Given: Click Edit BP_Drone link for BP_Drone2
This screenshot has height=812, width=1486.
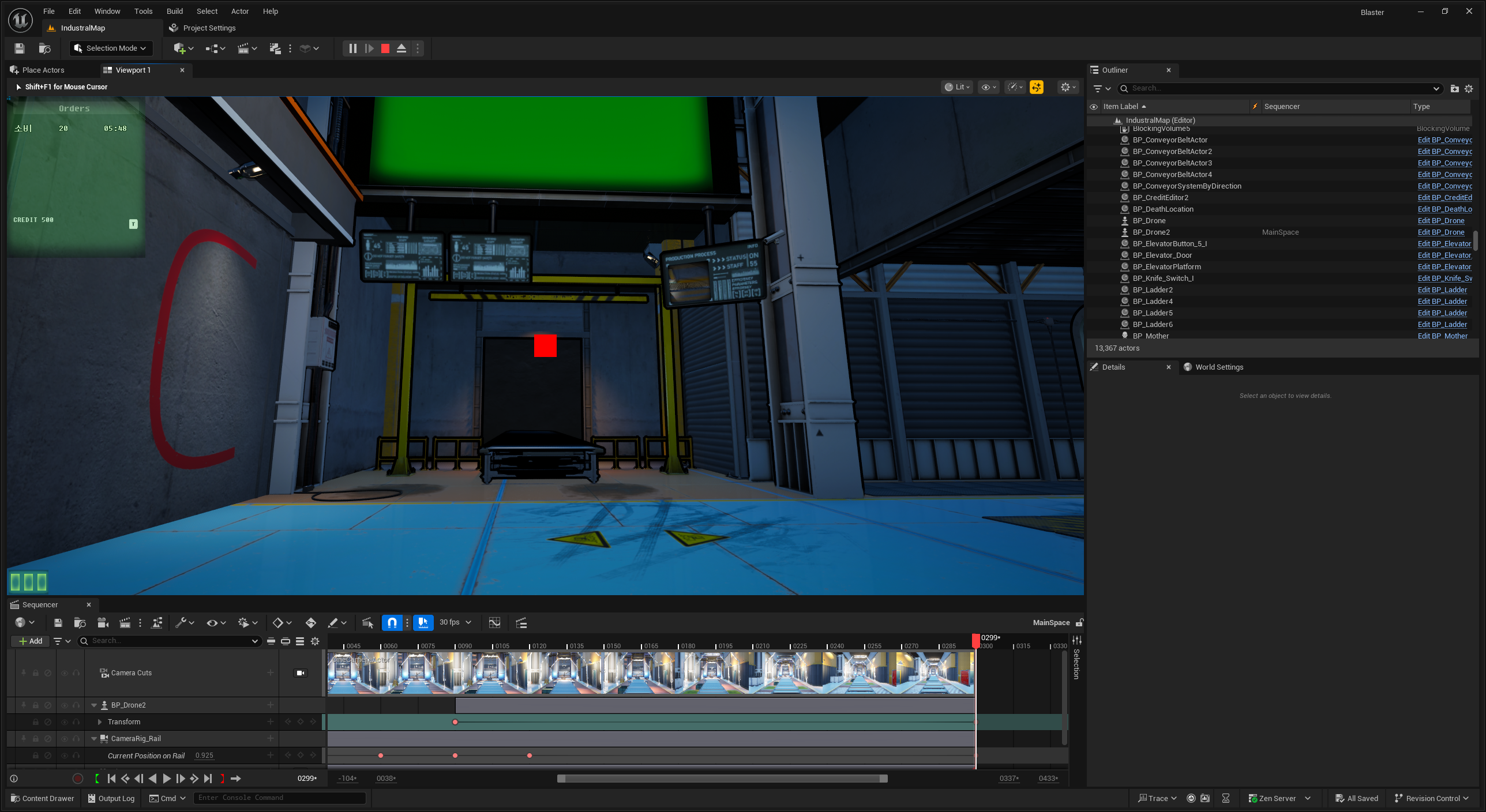Looking at the screenshot, I should pos(1440,232).
